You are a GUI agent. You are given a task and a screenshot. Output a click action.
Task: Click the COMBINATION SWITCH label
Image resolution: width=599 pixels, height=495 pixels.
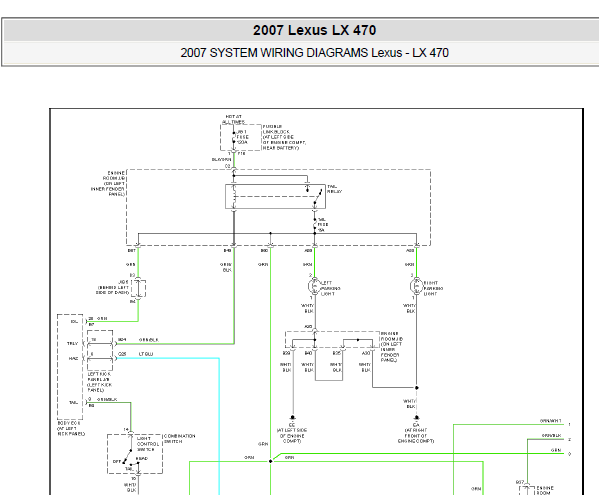tap(180, 438)
